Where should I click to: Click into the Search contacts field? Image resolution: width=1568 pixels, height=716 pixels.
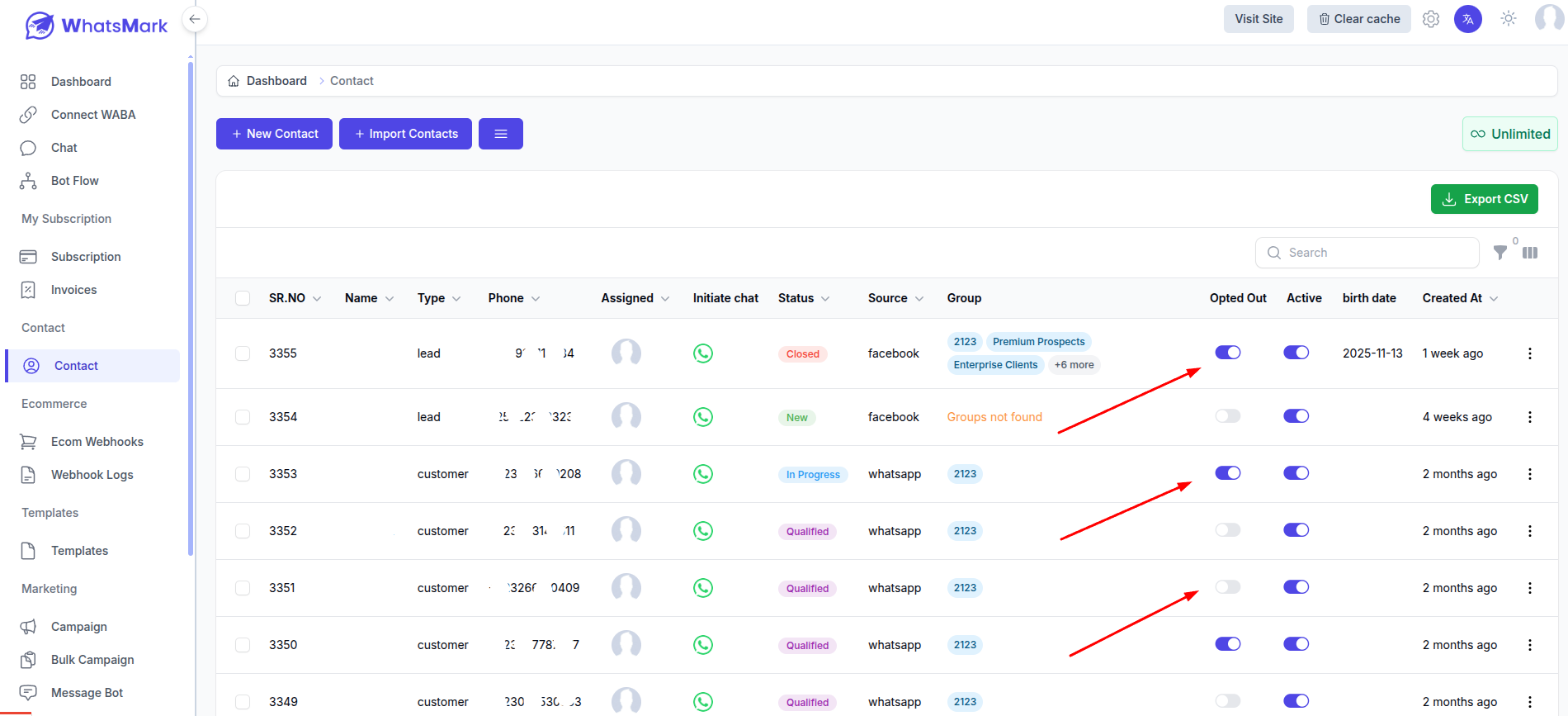click(1367, 253)
